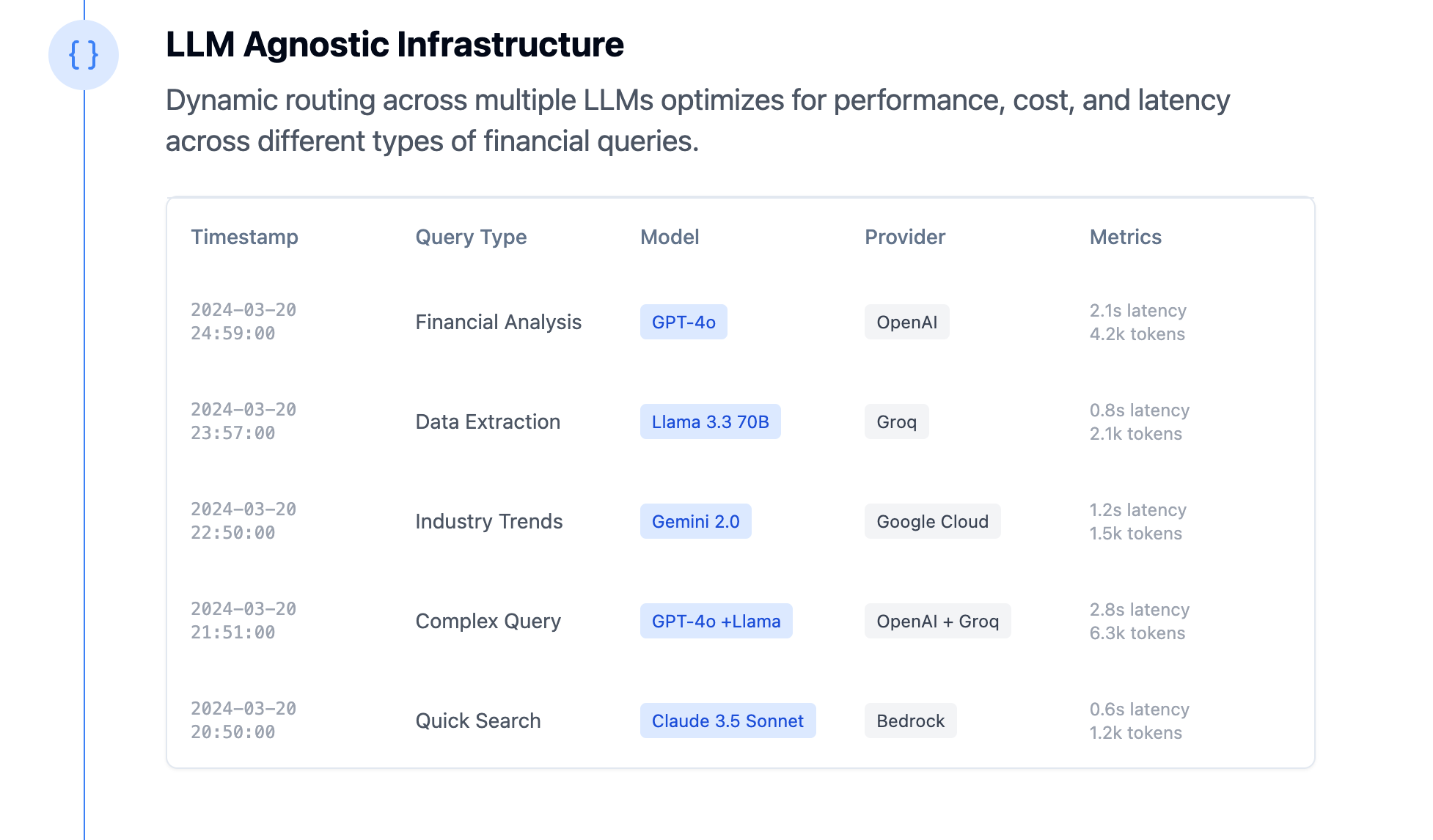Select the Provider column header
1433x840 pixels.
905,237
